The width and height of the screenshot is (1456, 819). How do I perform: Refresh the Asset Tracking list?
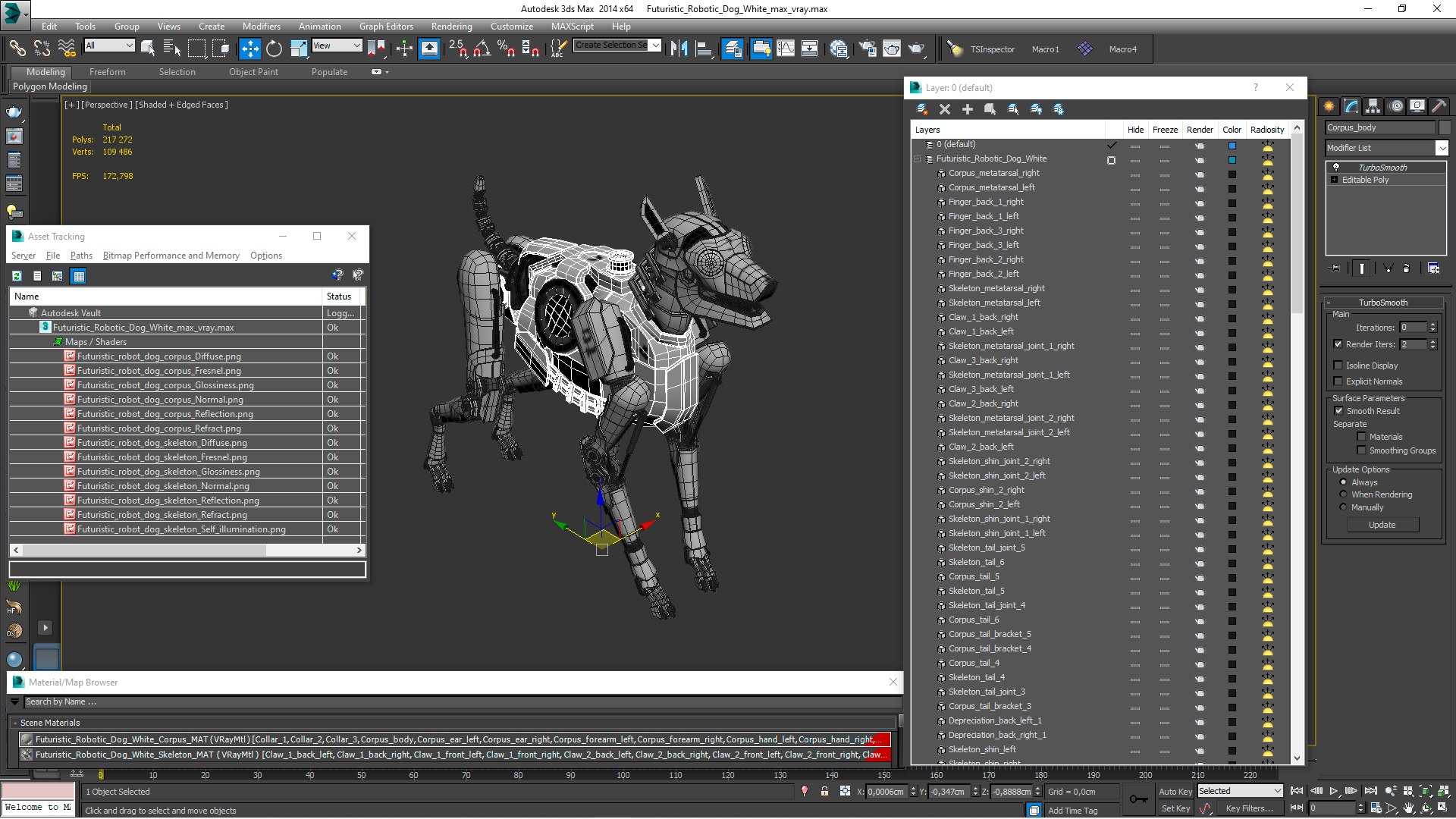click(x=17, y=276)
